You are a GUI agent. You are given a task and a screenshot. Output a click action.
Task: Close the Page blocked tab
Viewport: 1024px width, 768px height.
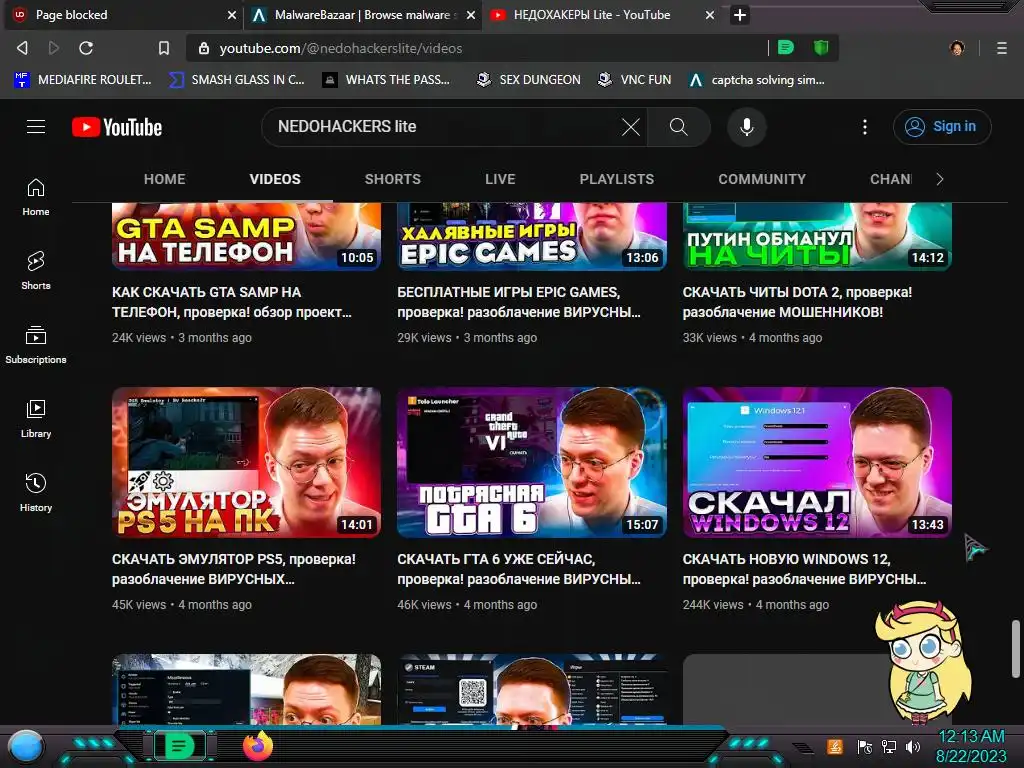pos(231,15)
